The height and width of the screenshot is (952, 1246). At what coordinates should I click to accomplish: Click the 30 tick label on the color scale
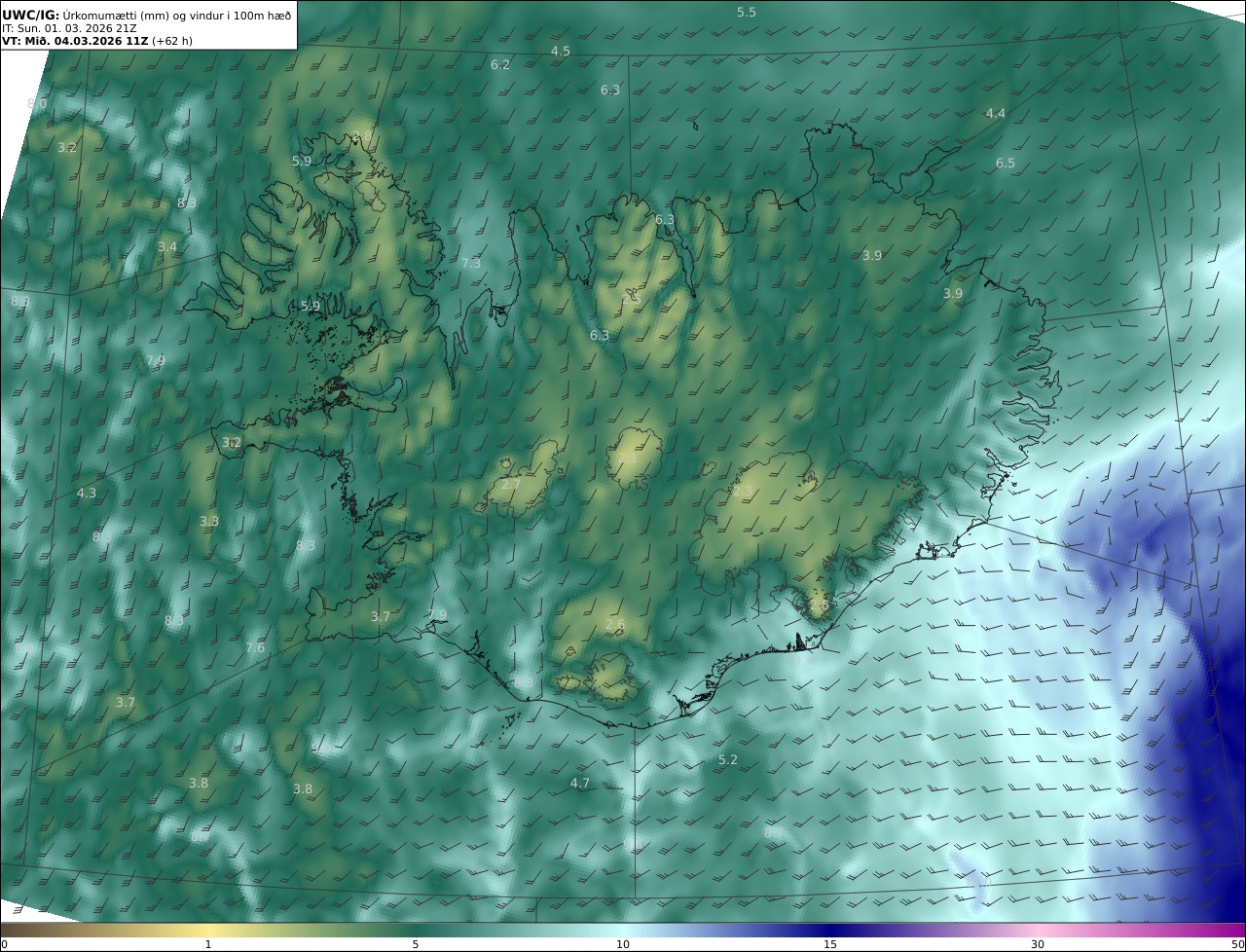coord(1038,944)
